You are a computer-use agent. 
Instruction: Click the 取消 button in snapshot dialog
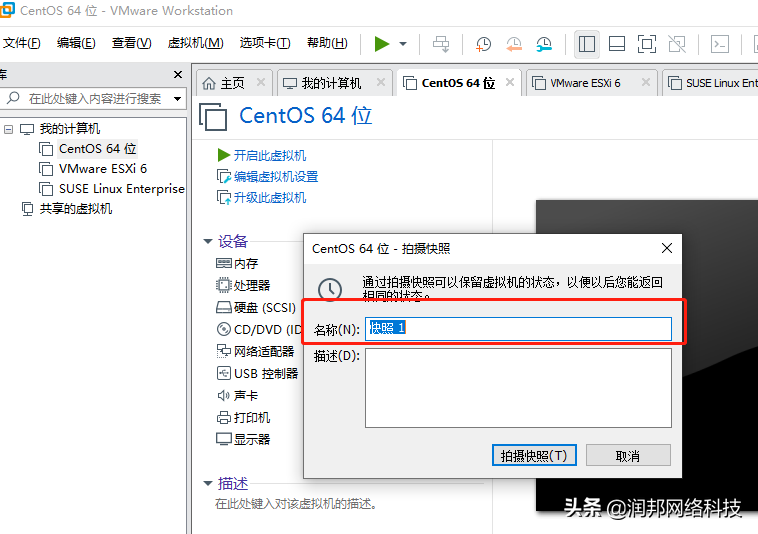click(628, 455)
